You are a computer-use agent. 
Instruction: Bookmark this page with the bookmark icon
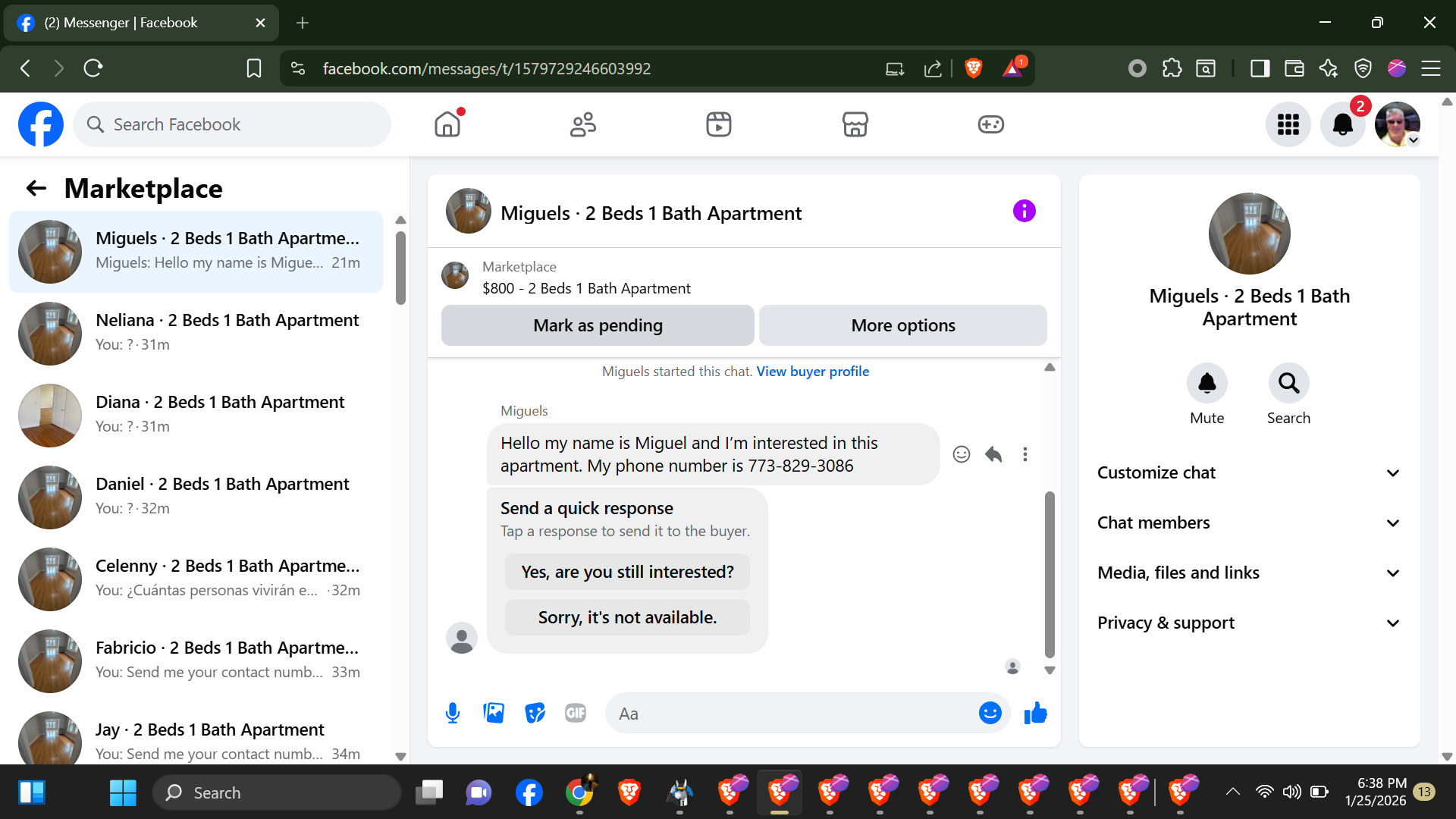point(254,68)
